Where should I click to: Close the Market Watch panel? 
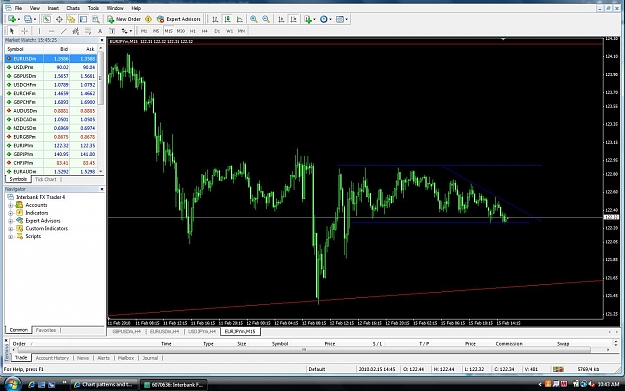coord(102,40)
